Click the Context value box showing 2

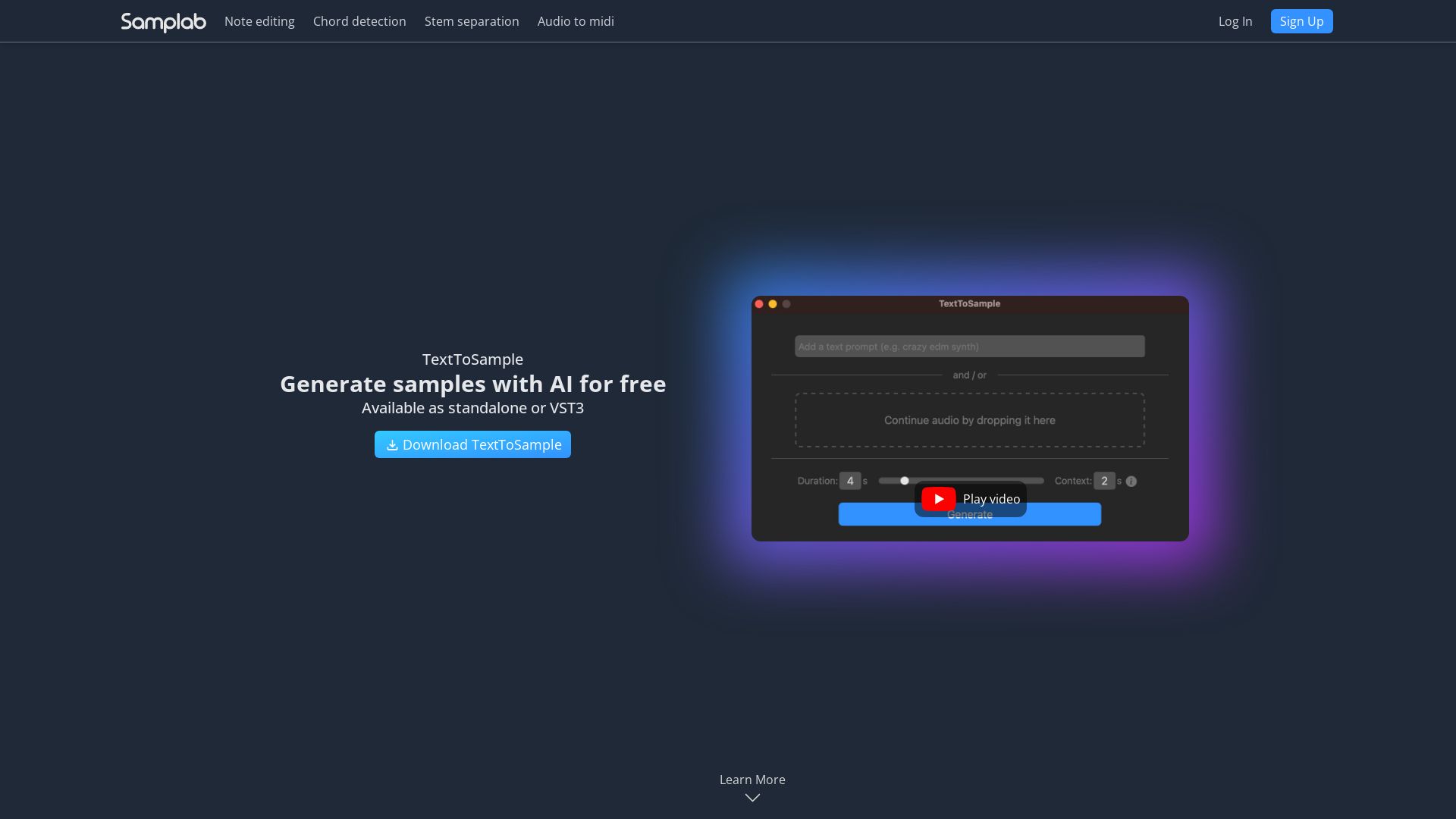coord(1105,481)
